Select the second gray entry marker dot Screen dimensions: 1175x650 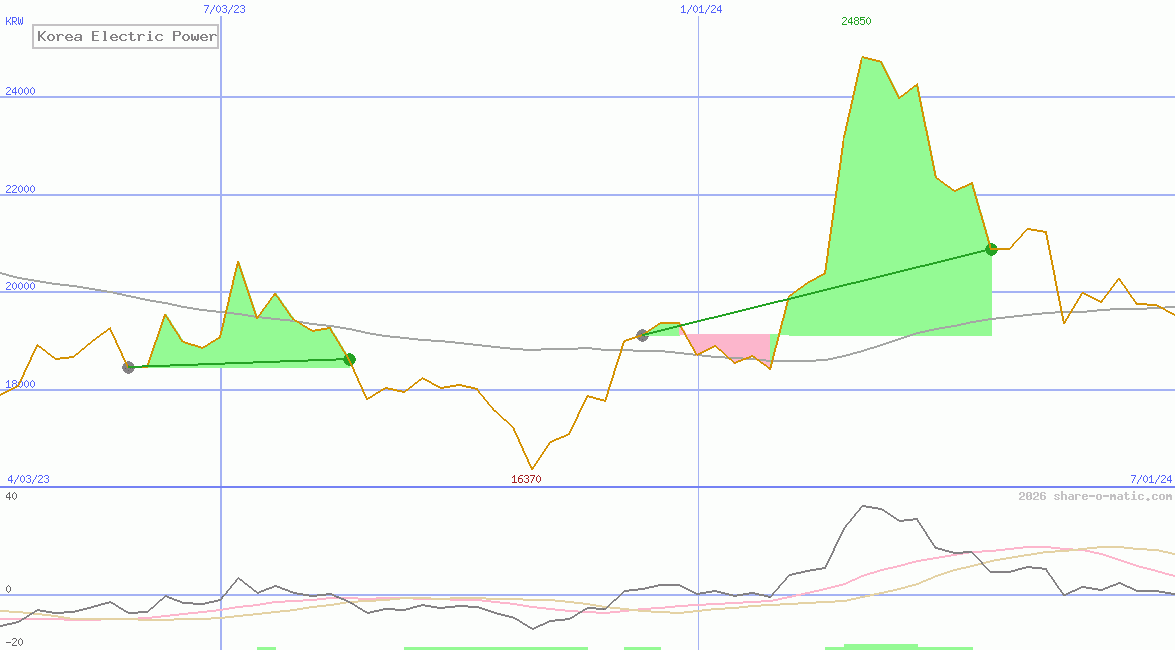642,335
